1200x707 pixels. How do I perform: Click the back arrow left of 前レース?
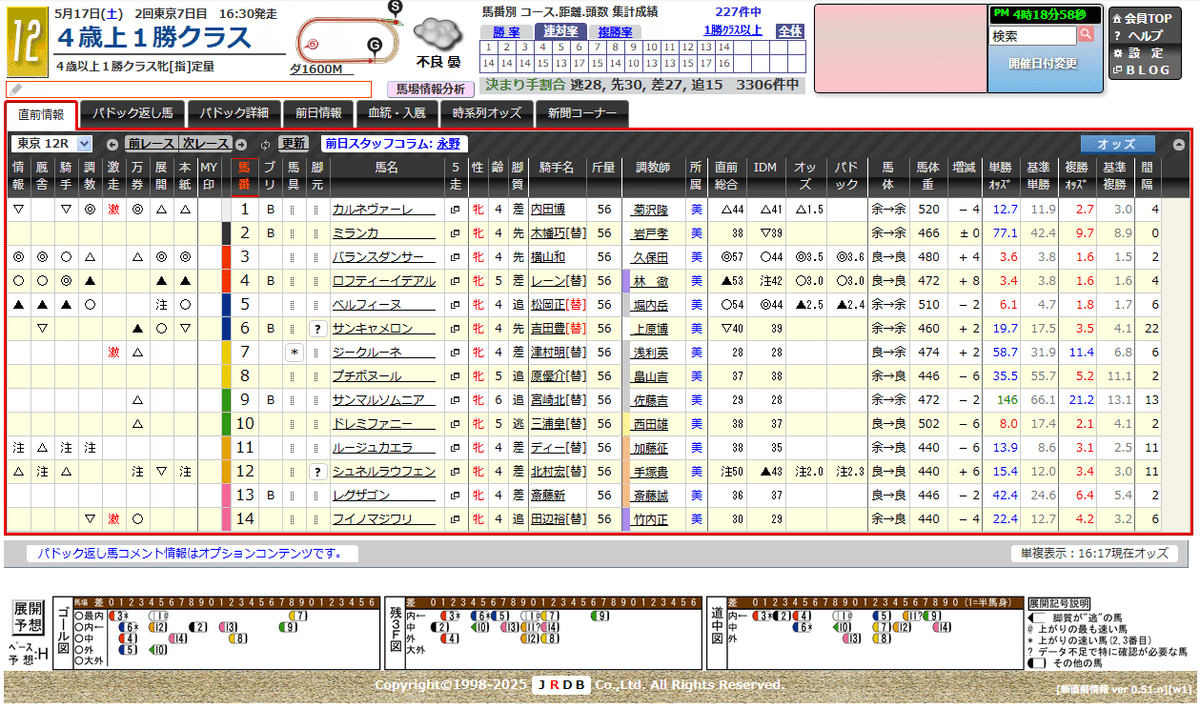(112, 142)
